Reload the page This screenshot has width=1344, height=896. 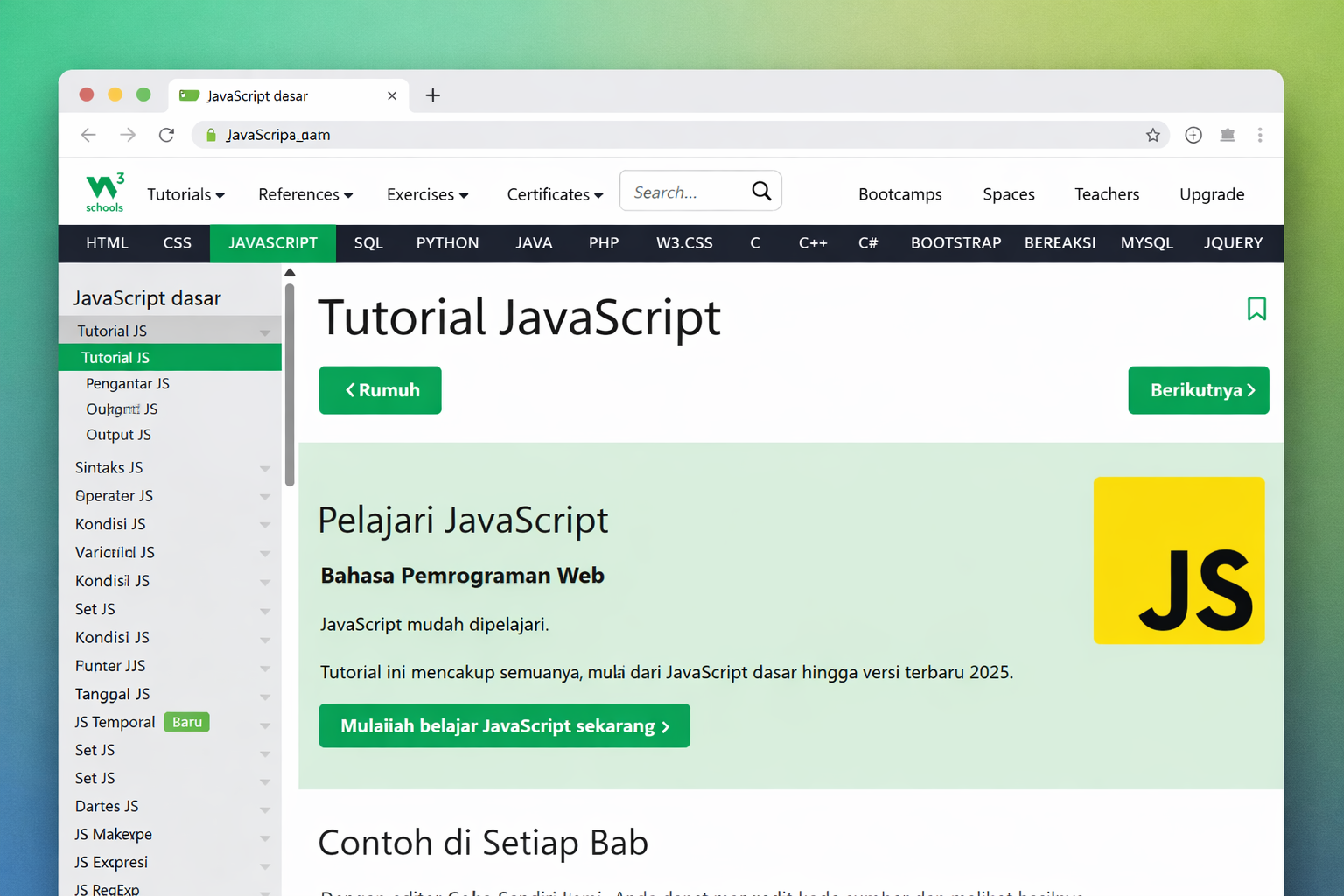pyautogui.click(x=166, y=135)
